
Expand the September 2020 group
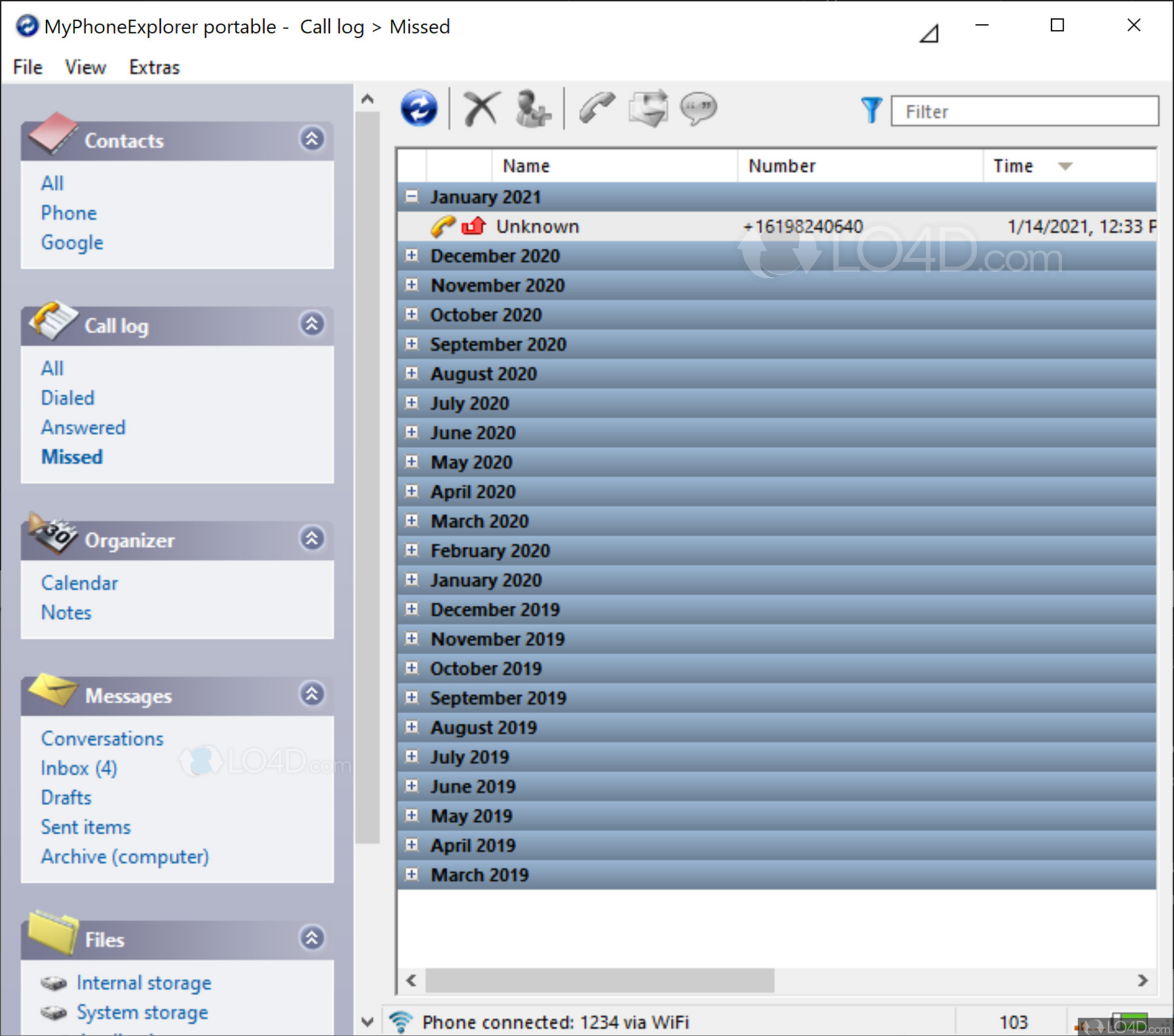[411, 343]
